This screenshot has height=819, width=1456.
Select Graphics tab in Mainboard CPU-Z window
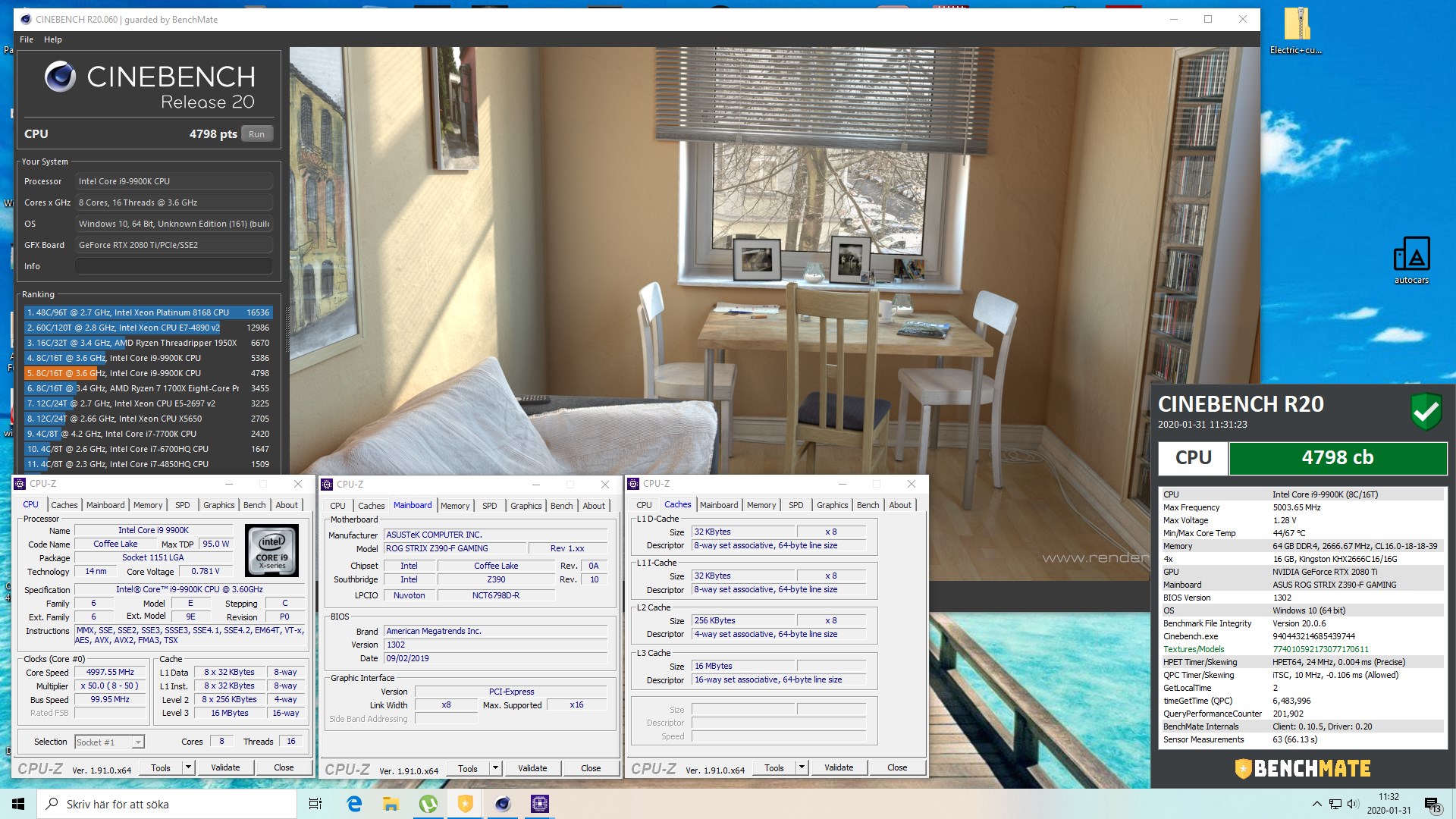526,506
